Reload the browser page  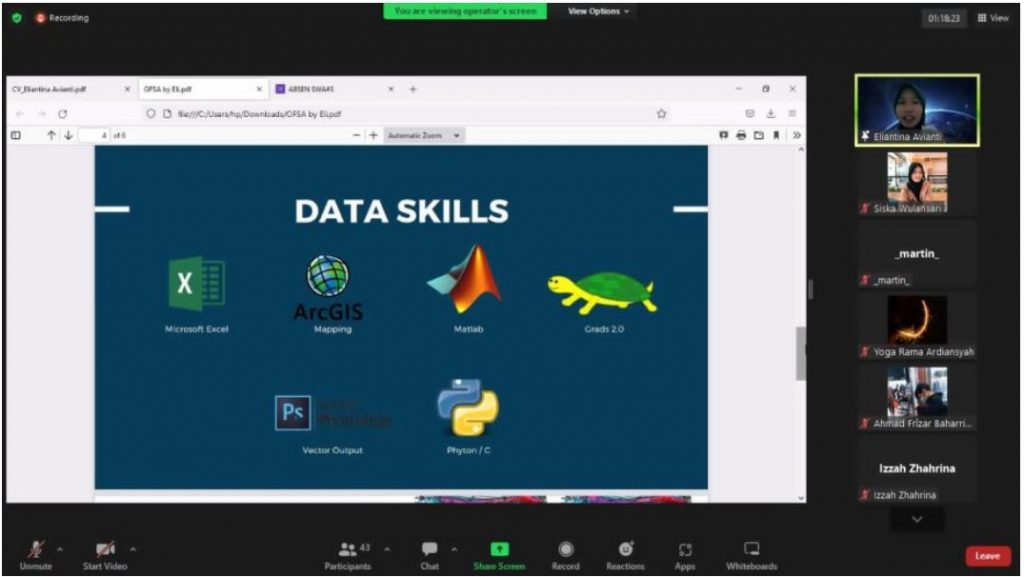coord(63,114)
